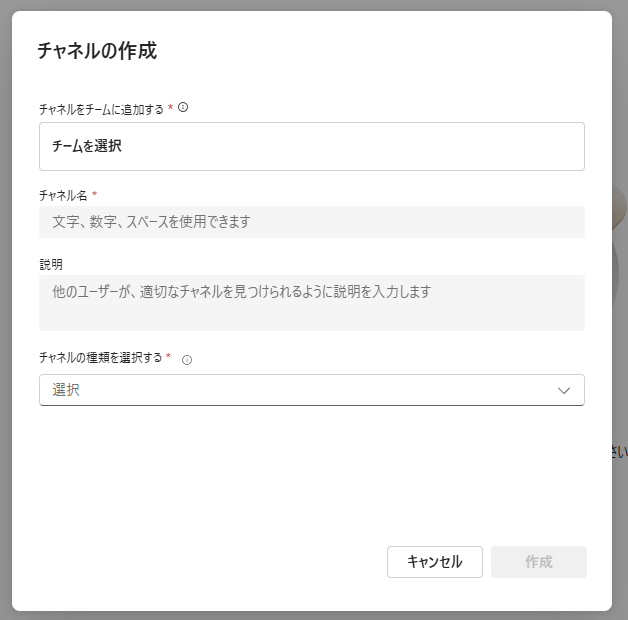
Task: Click the 作成 button
Action: (x=539, y=562)
